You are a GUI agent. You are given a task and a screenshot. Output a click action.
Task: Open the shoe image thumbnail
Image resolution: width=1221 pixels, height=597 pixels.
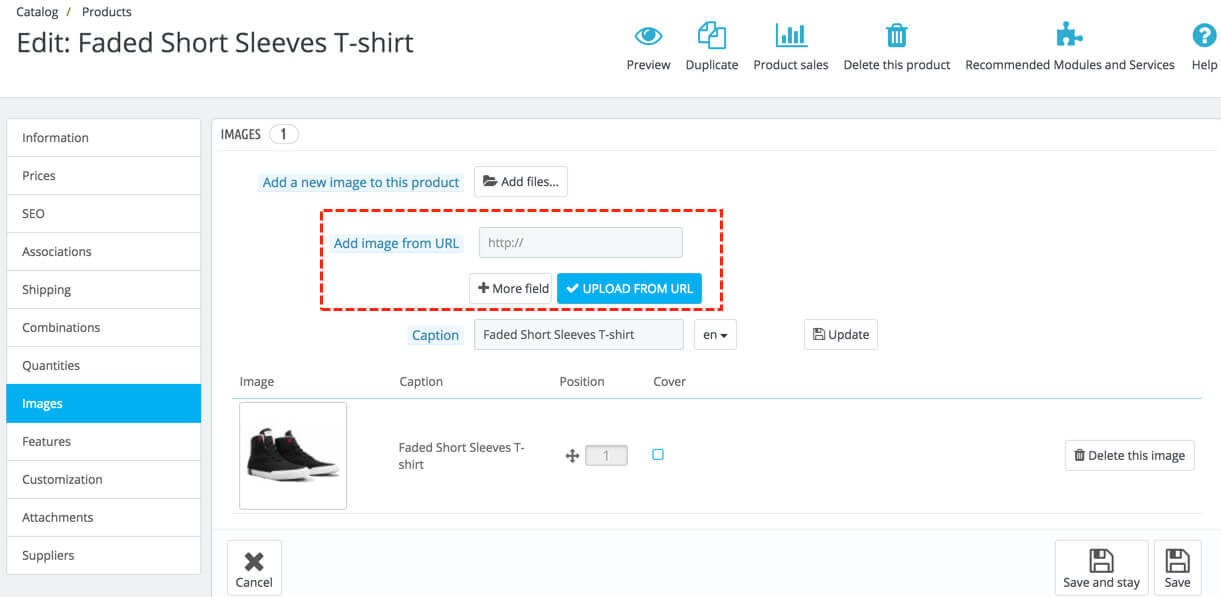(292, 455)
